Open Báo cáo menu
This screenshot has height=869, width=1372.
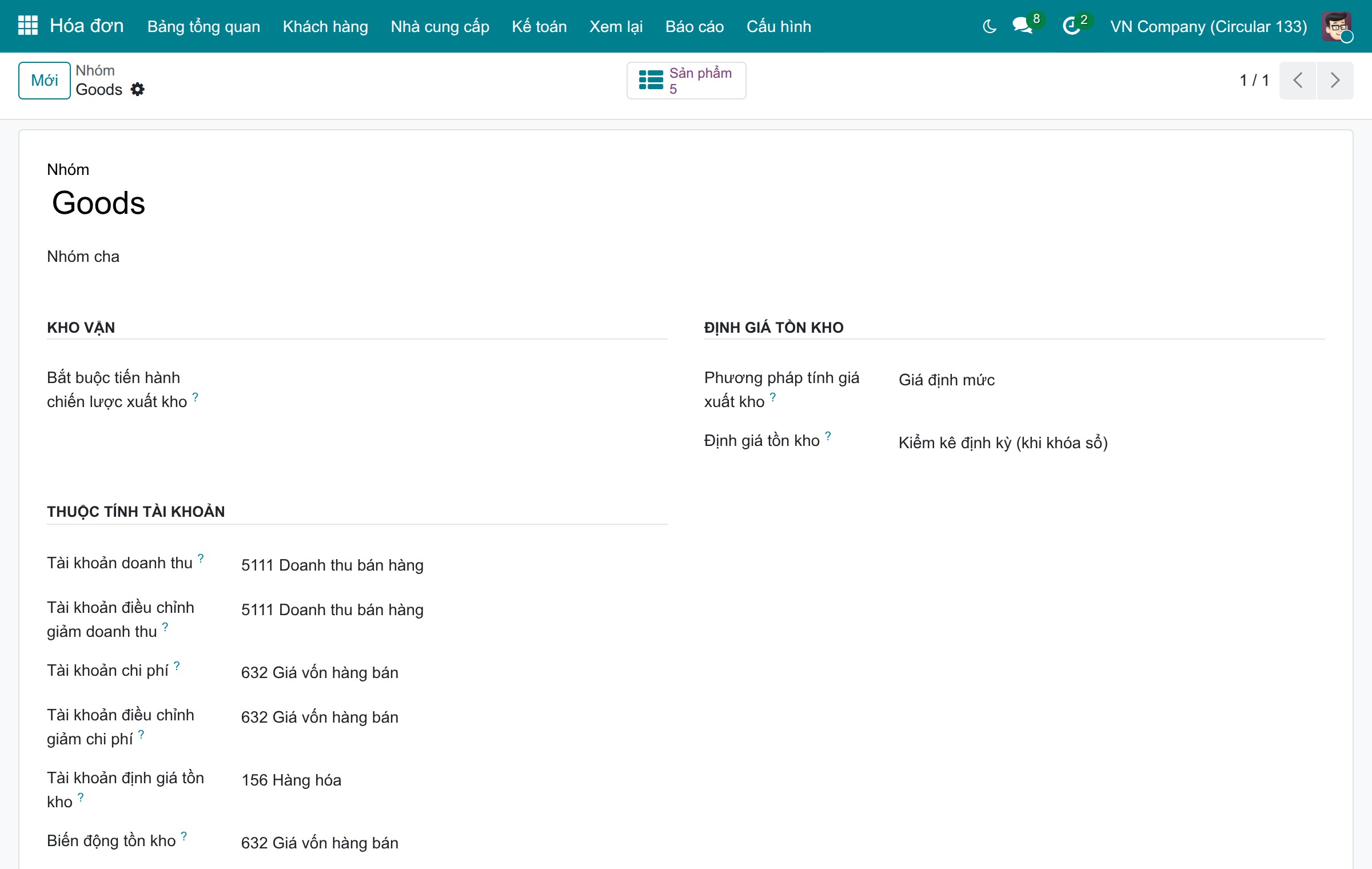tap(694, 26)
